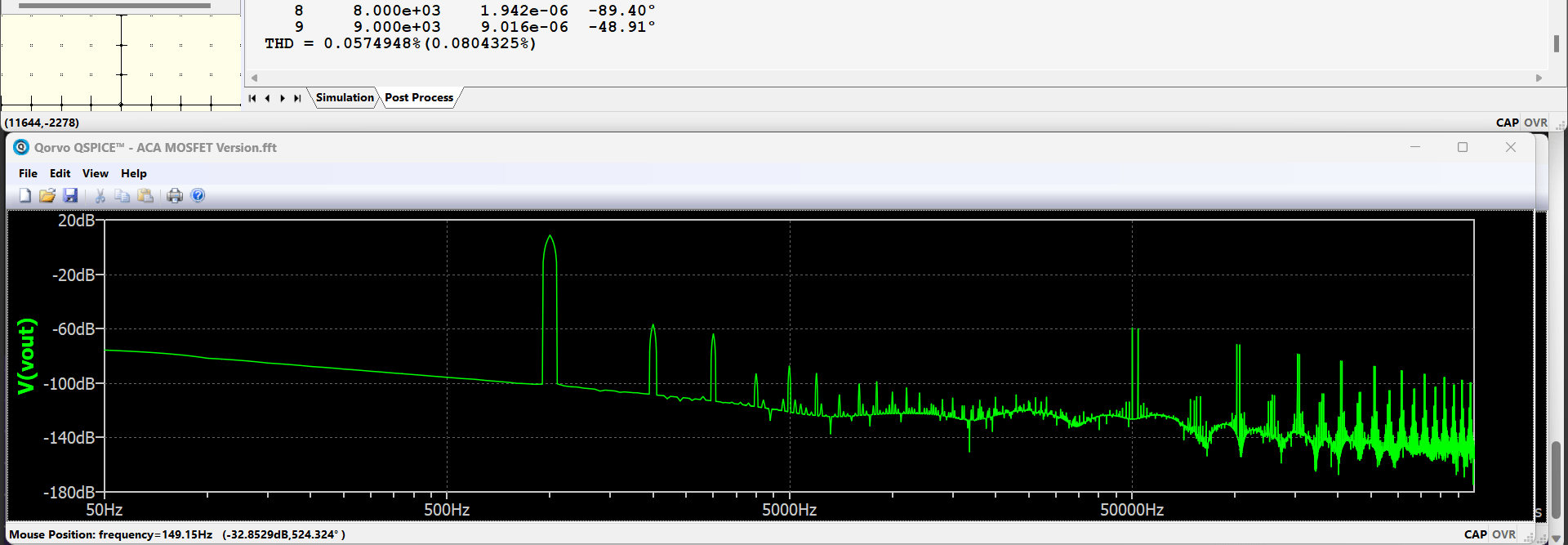Switch to the Post Process tab
The width and height of the screenshot is (1568, 545).
point(419,97)
